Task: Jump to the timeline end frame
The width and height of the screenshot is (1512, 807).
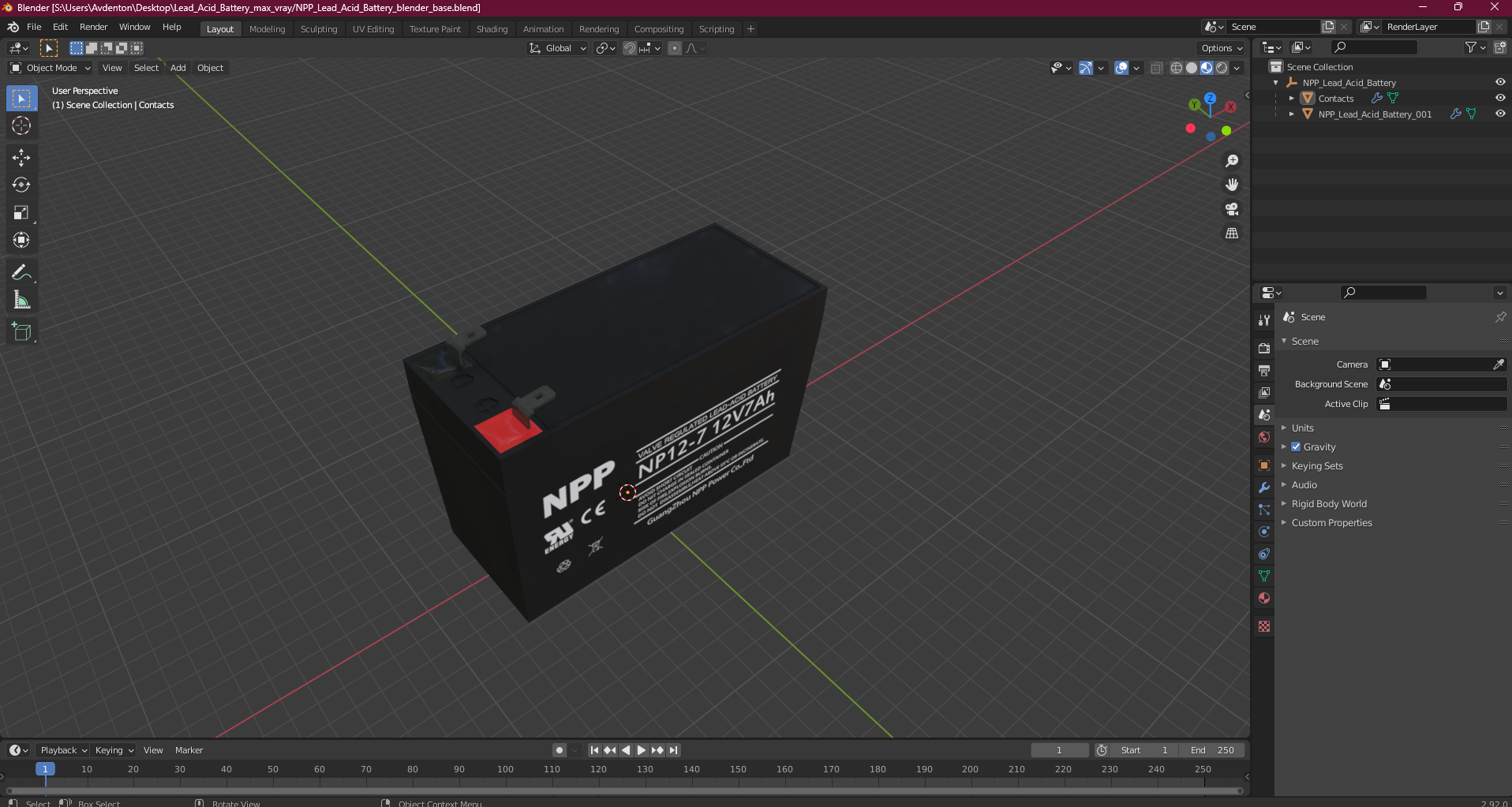Action: coord(673,750)
